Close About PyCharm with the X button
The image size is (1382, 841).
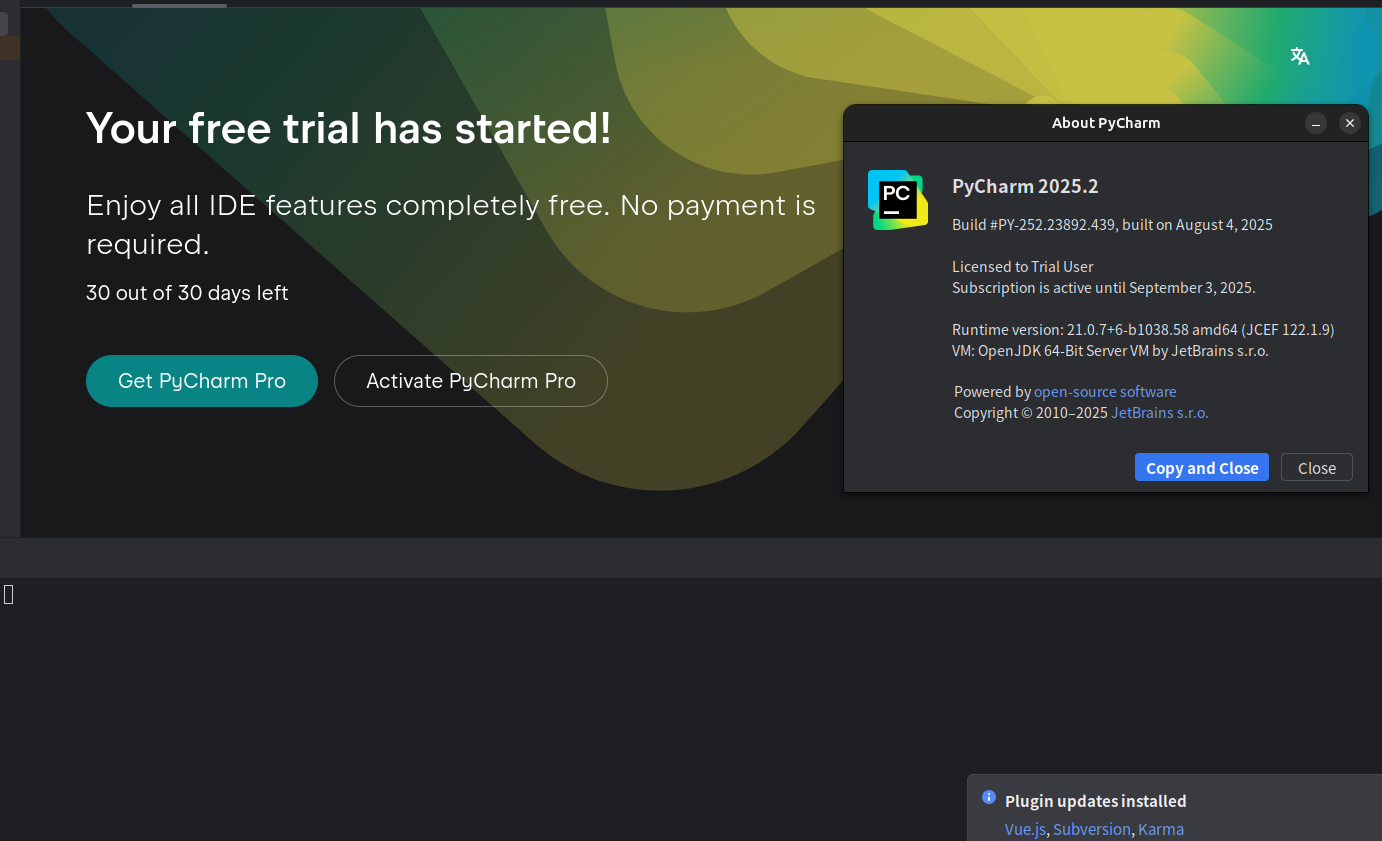coord(1350,123)
